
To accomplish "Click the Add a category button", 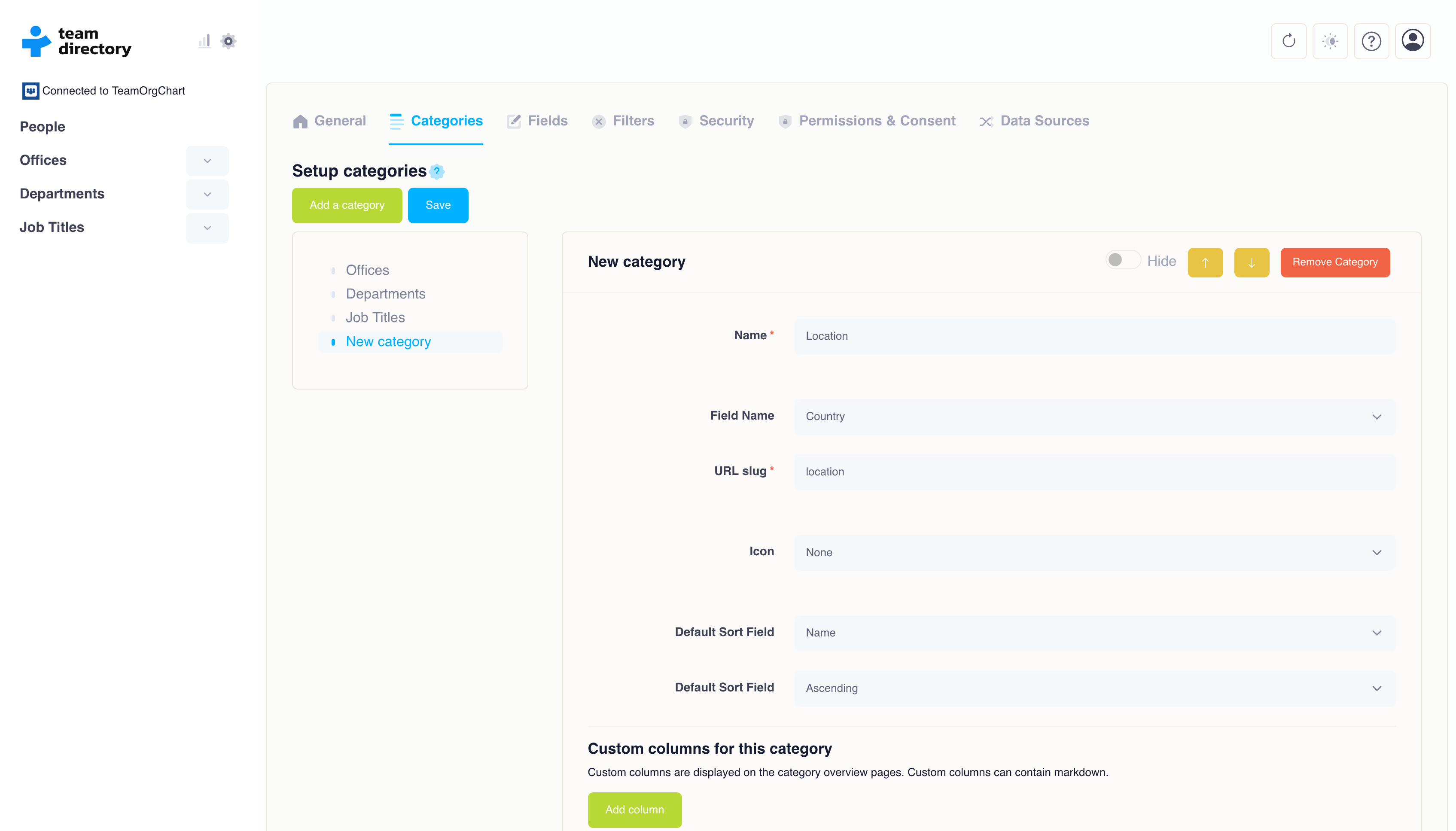I will 347,205.
